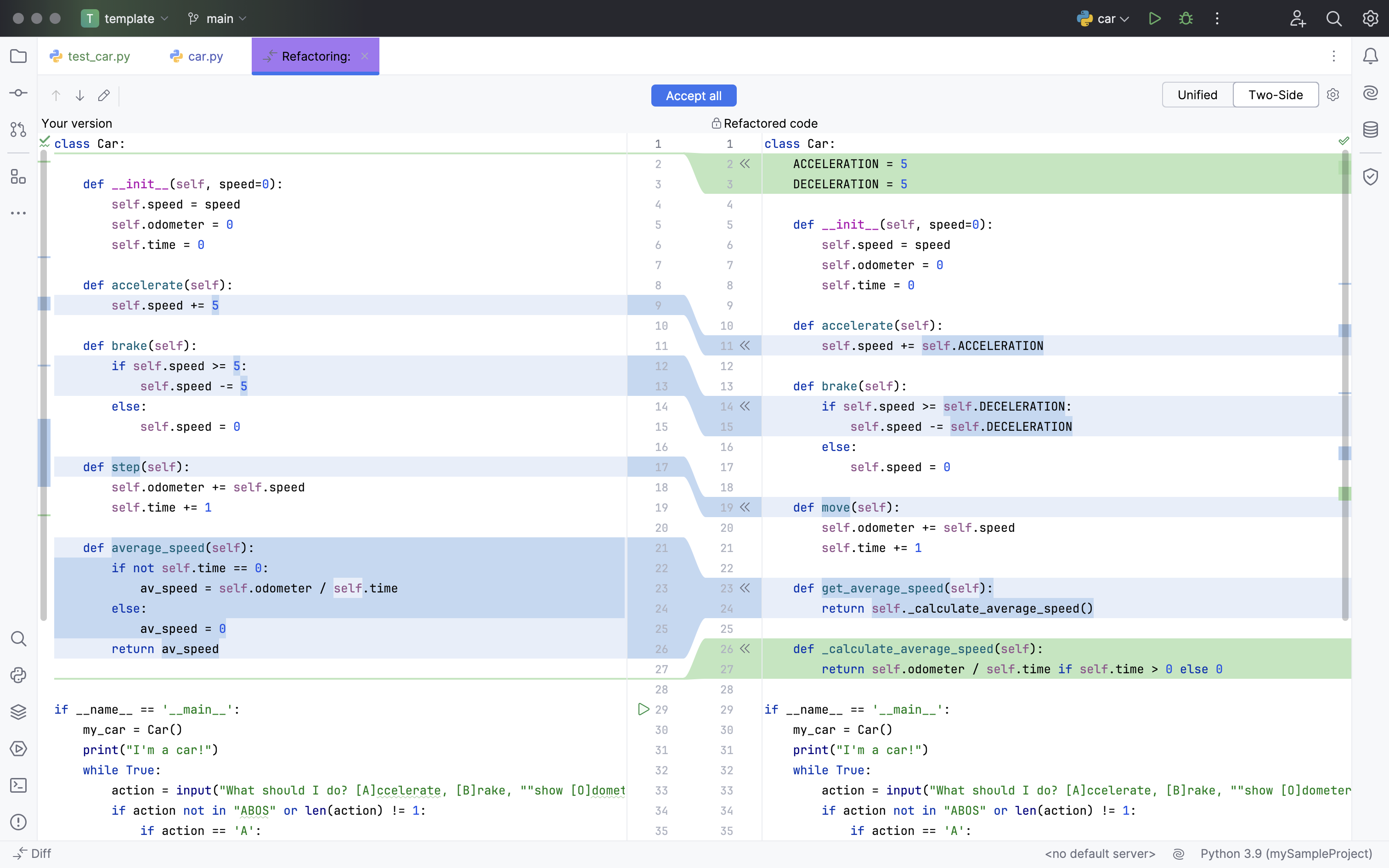
Task: Click the navigate next change arrow
Action: [x=80, y=95]
